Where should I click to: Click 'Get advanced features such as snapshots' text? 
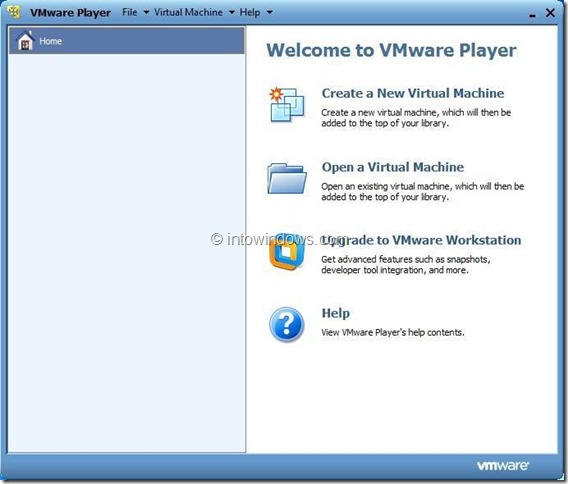(x=406, y=259)
